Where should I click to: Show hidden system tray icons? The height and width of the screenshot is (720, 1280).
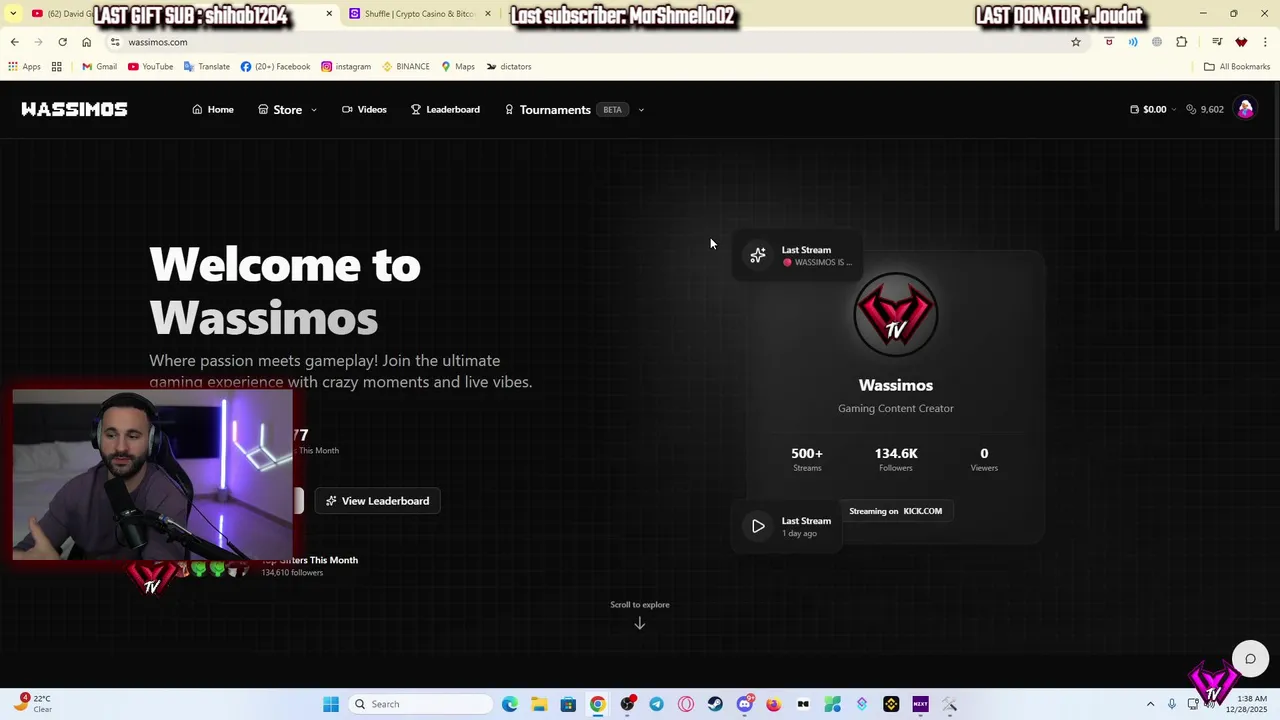1150,704
